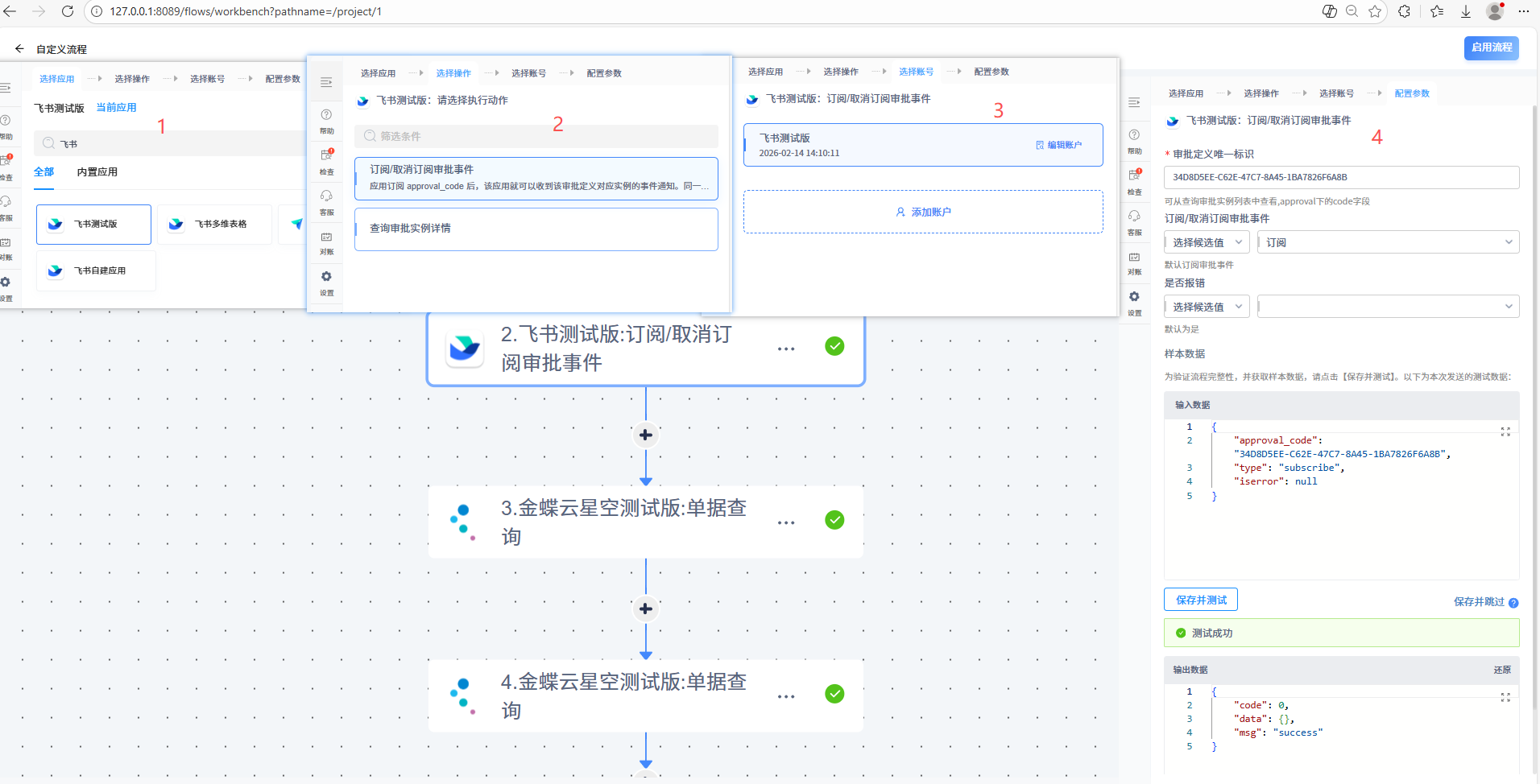Click the 审批定义唯一标识 input field
This screenshot has width=1540, height=784.
1341,177
